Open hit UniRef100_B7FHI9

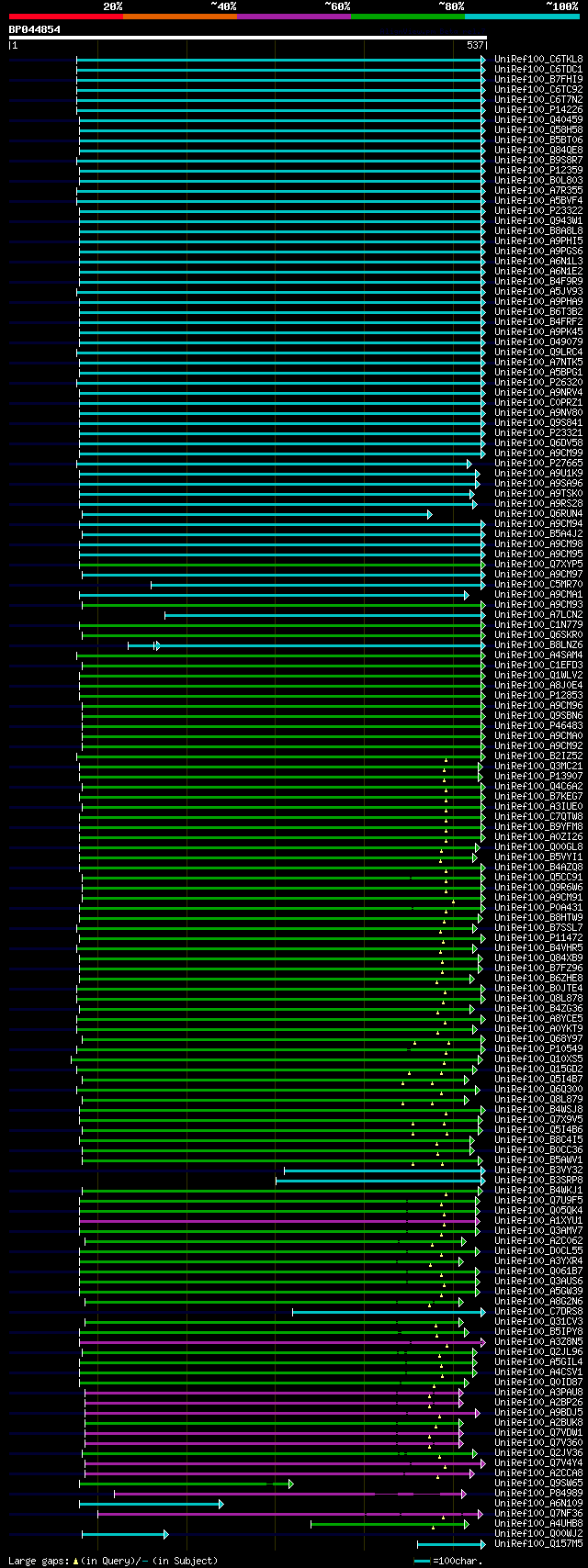[x=538, y=79]
